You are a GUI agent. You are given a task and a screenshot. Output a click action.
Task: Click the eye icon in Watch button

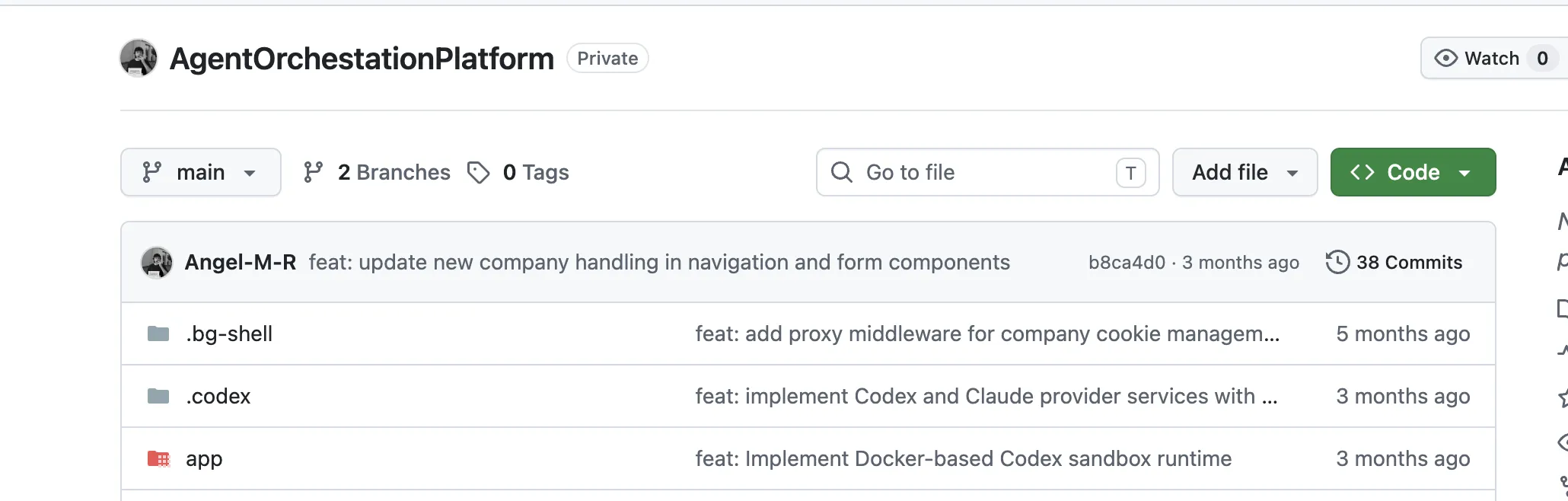pos(1445,59)
